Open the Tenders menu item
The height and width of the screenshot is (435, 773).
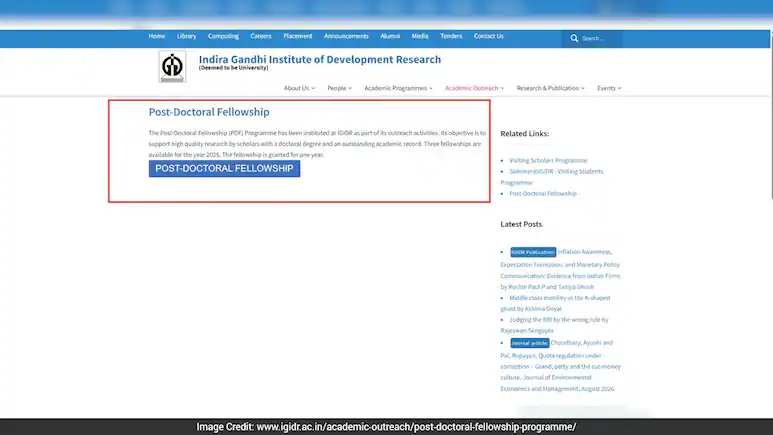tap(451, 36)
